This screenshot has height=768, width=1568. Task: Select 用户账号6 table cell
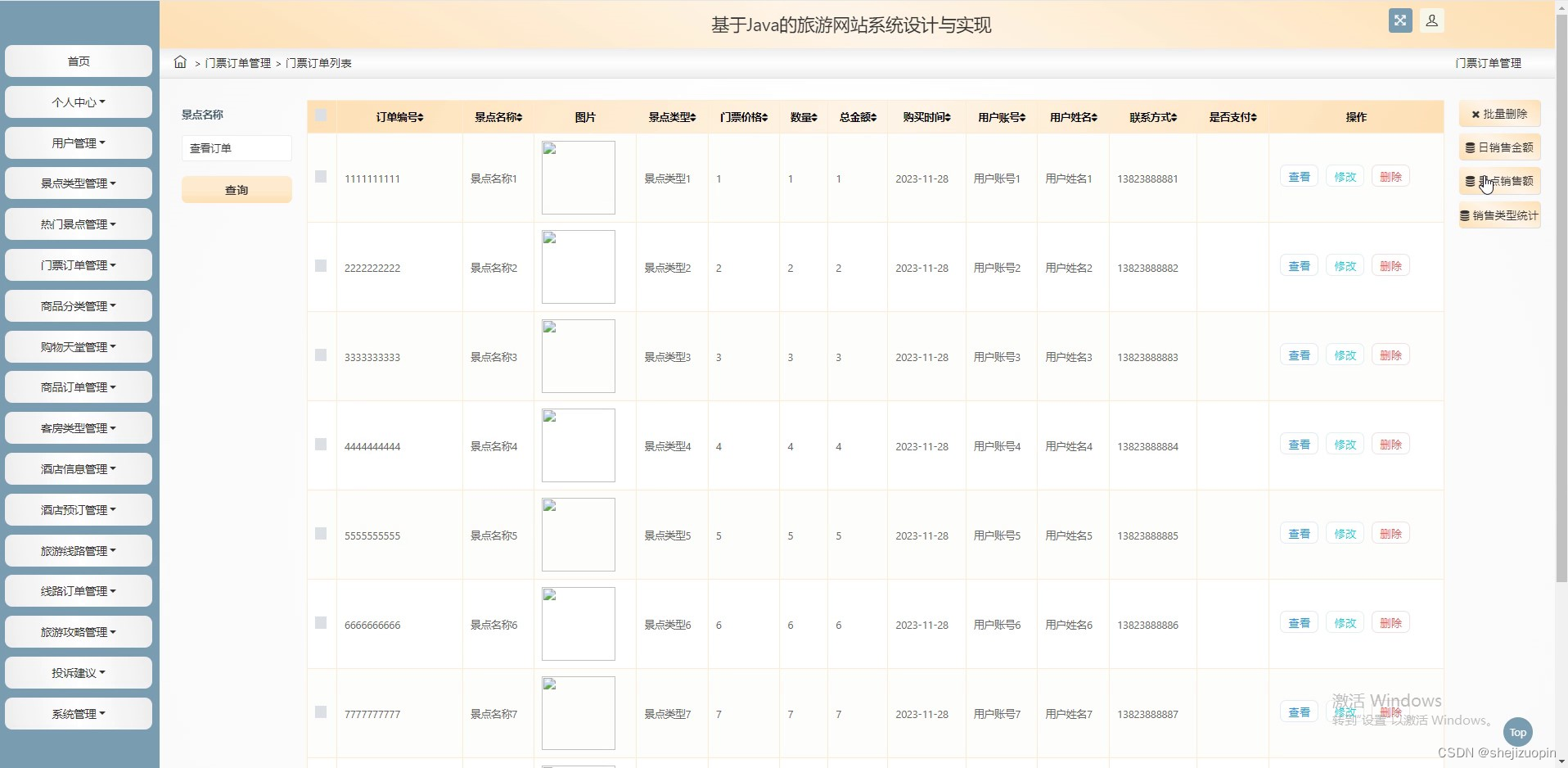coord(997,625)
